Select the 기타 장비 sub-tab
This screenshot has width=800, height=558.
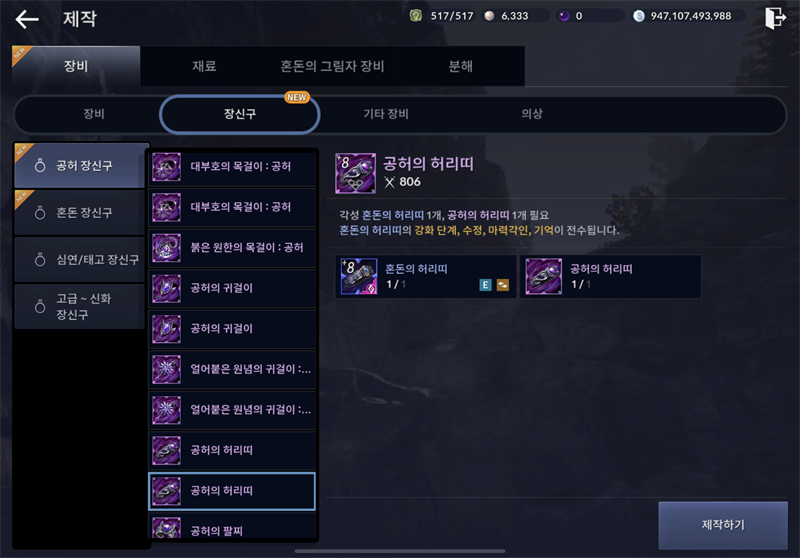[x=386, y=114]
